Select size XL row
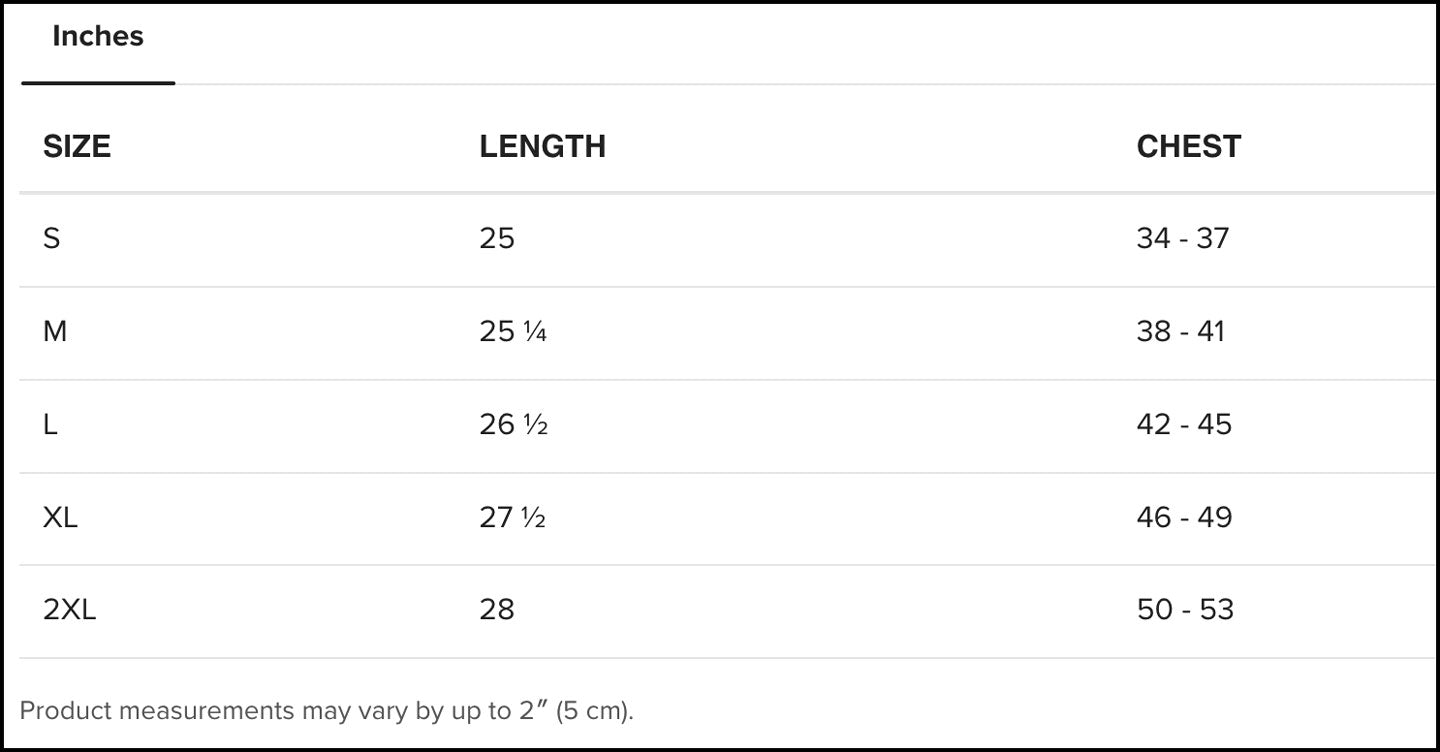The height and width of the screenshot is (752, 1440). point(58,517)
